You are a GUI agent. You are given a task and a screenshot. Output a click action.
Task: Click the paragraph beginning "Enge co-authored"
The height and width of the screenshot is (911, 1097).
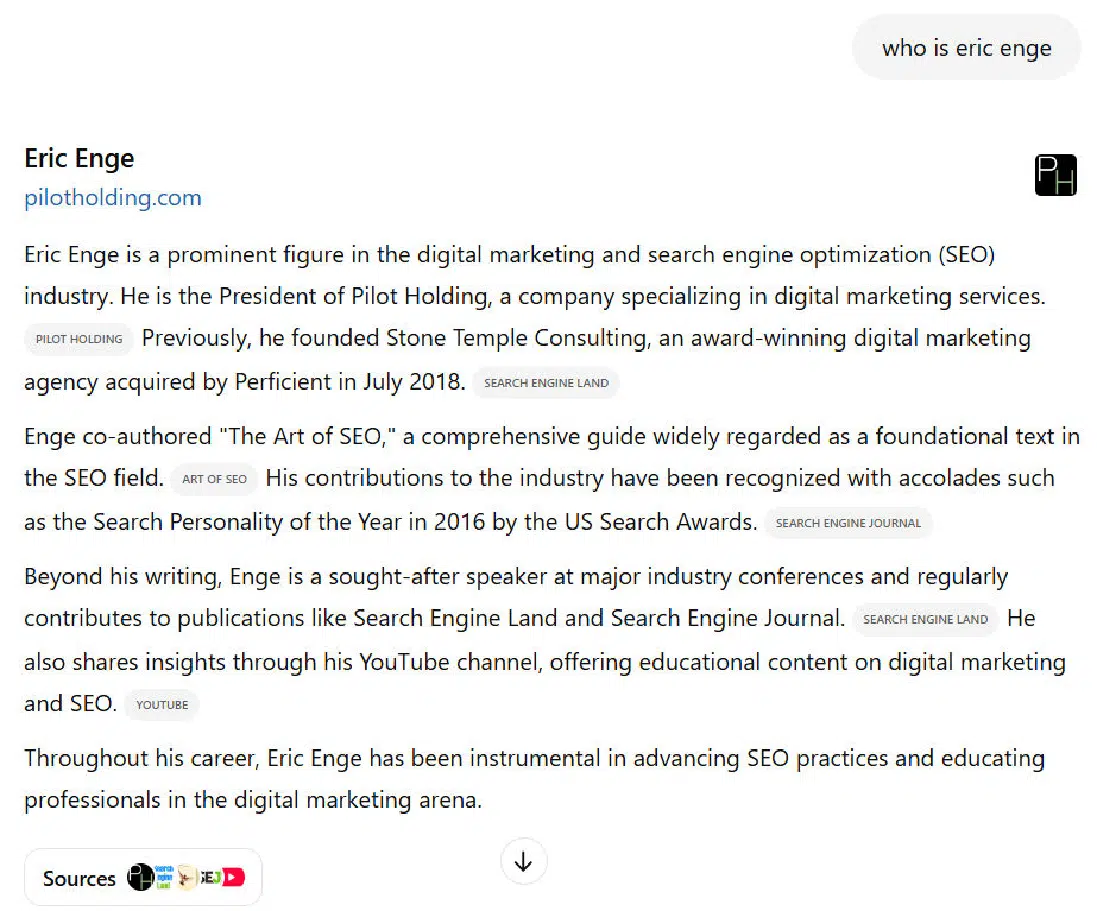tap(552, 479)
